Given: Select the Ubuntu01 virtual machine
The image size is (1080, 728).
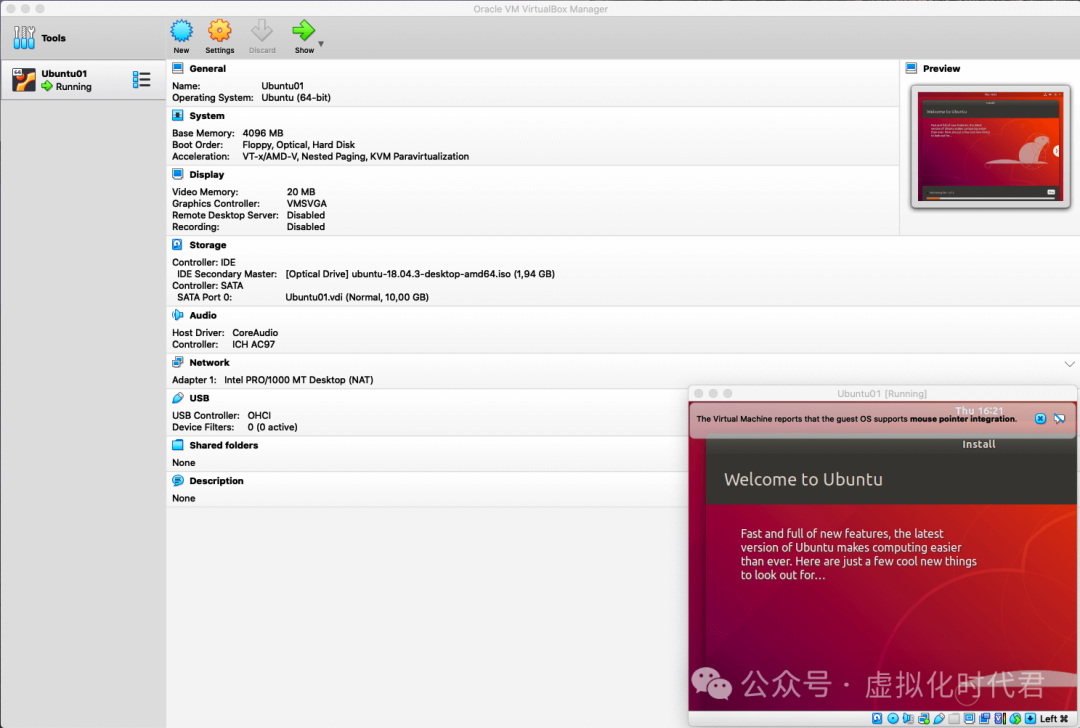Looking at the screenshot, I should pyautogui.click(x=83, y=80).
